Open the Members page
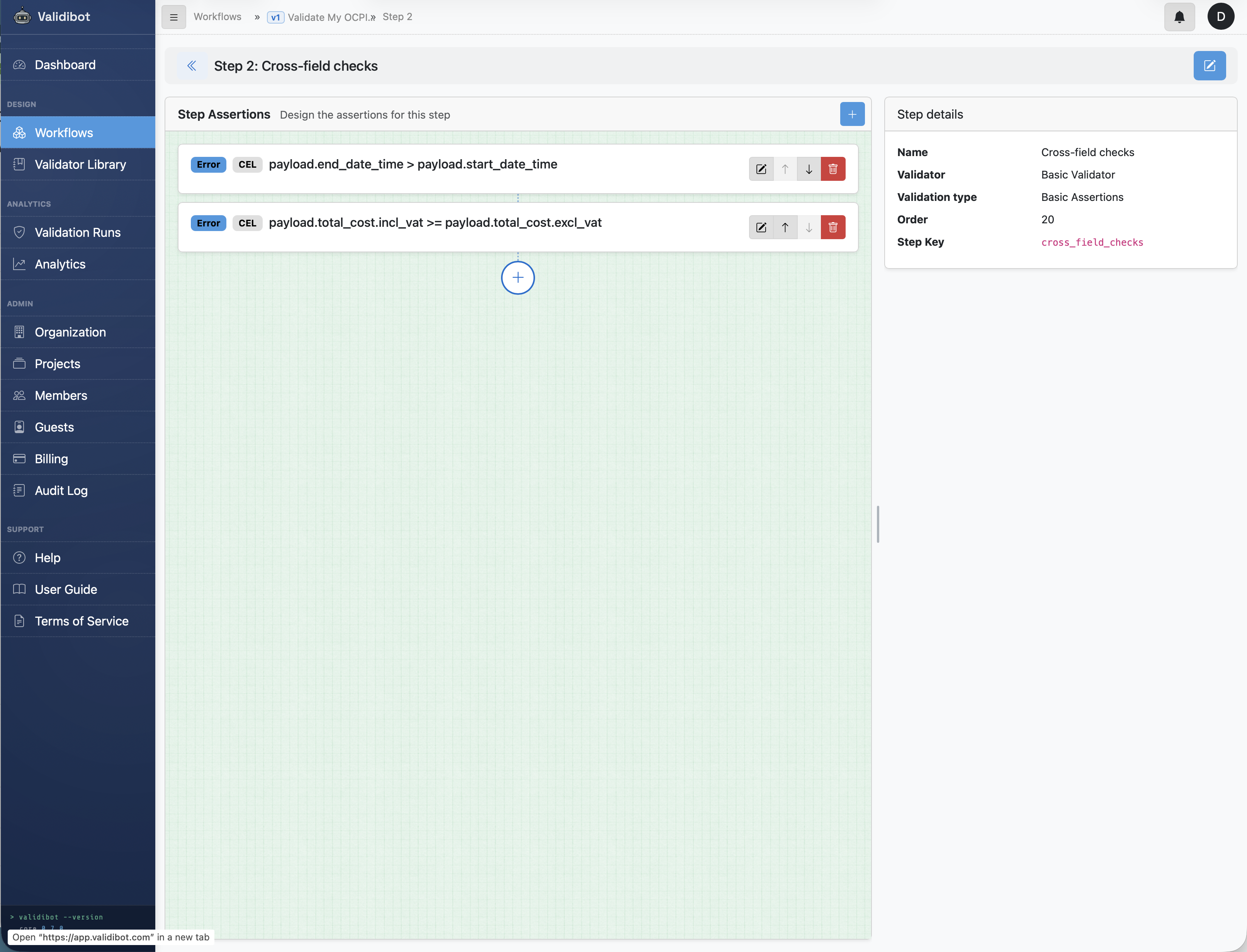This screenshot has height=952, width=1247. click(x=78, y=396)
